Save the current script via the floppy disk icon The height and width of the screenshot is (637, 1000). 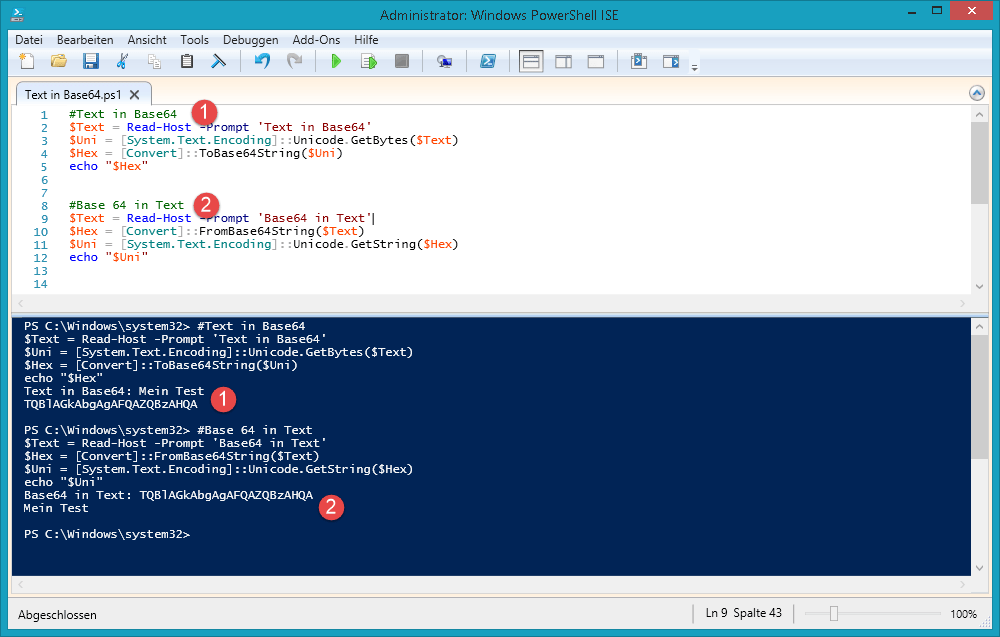pyautogui.click(x=91, y=61)
